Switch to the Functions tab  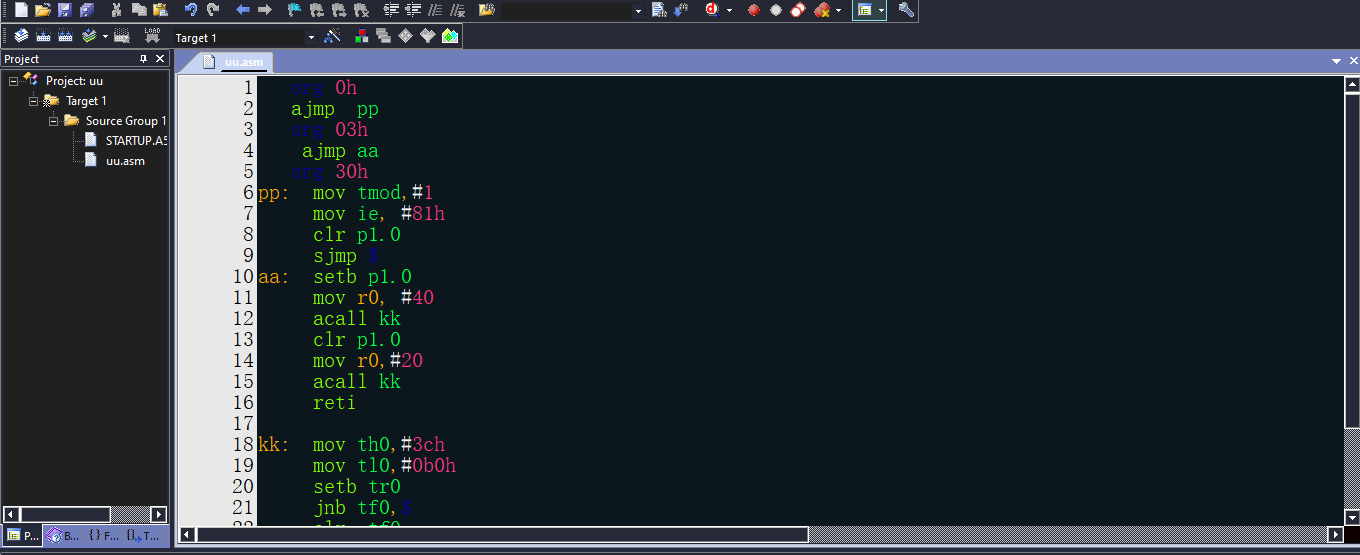point(103,536)
